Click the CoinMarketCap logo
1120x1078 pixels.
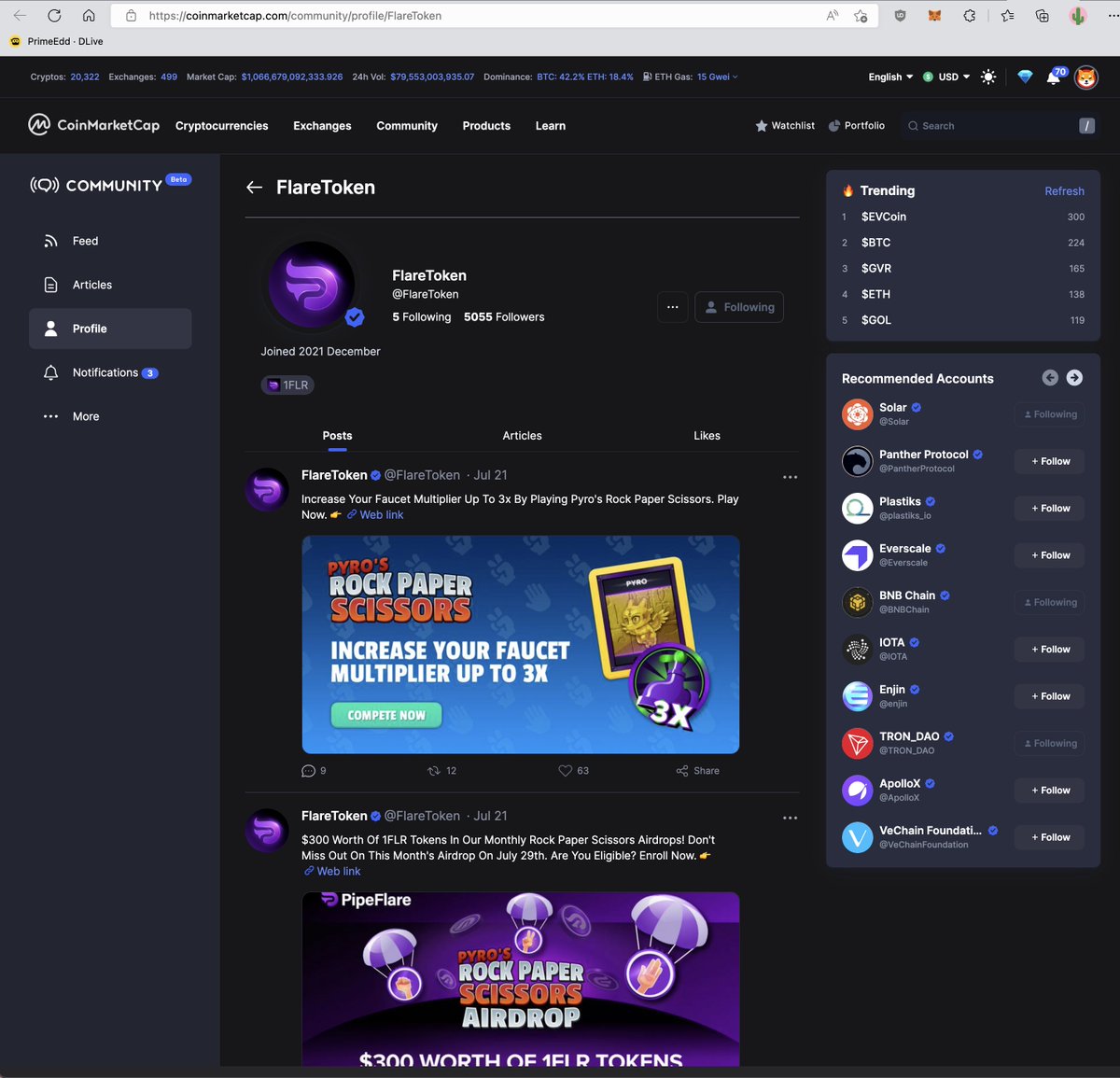point(93,124)
